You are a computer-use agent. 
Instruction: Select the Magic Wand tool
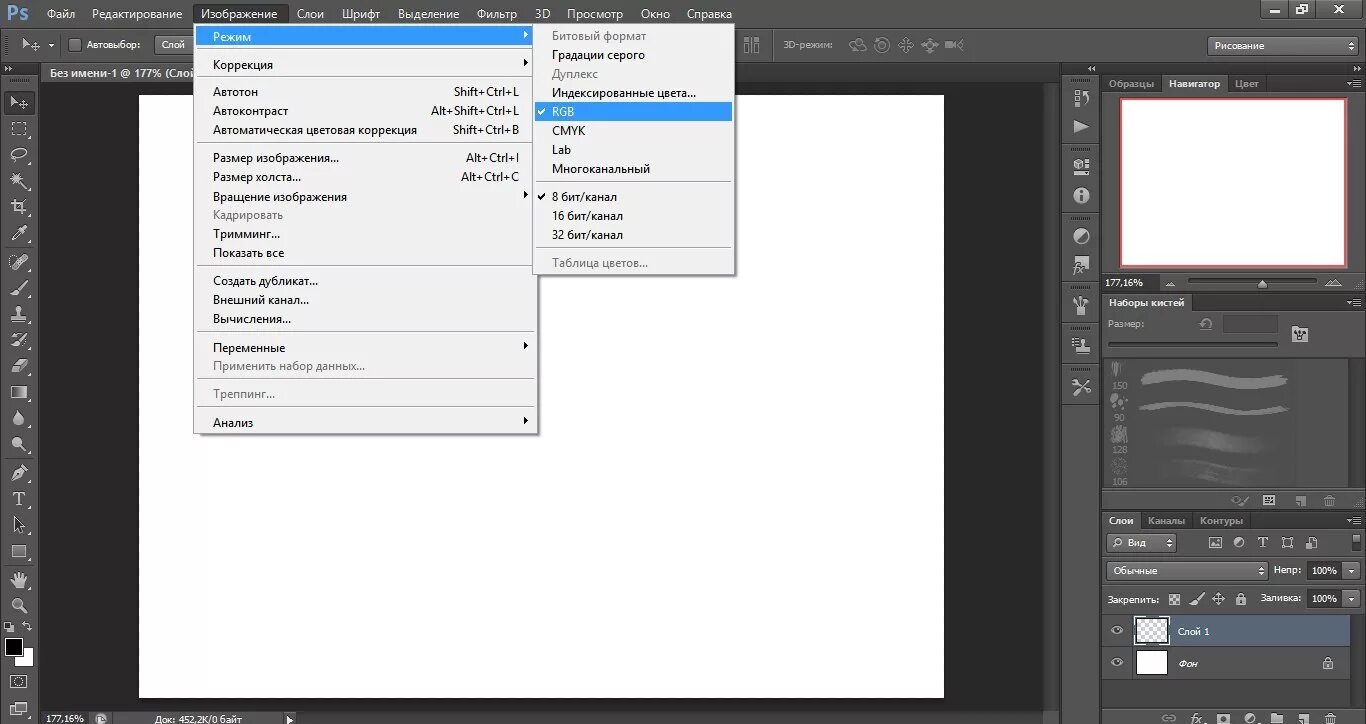[19, 181]
